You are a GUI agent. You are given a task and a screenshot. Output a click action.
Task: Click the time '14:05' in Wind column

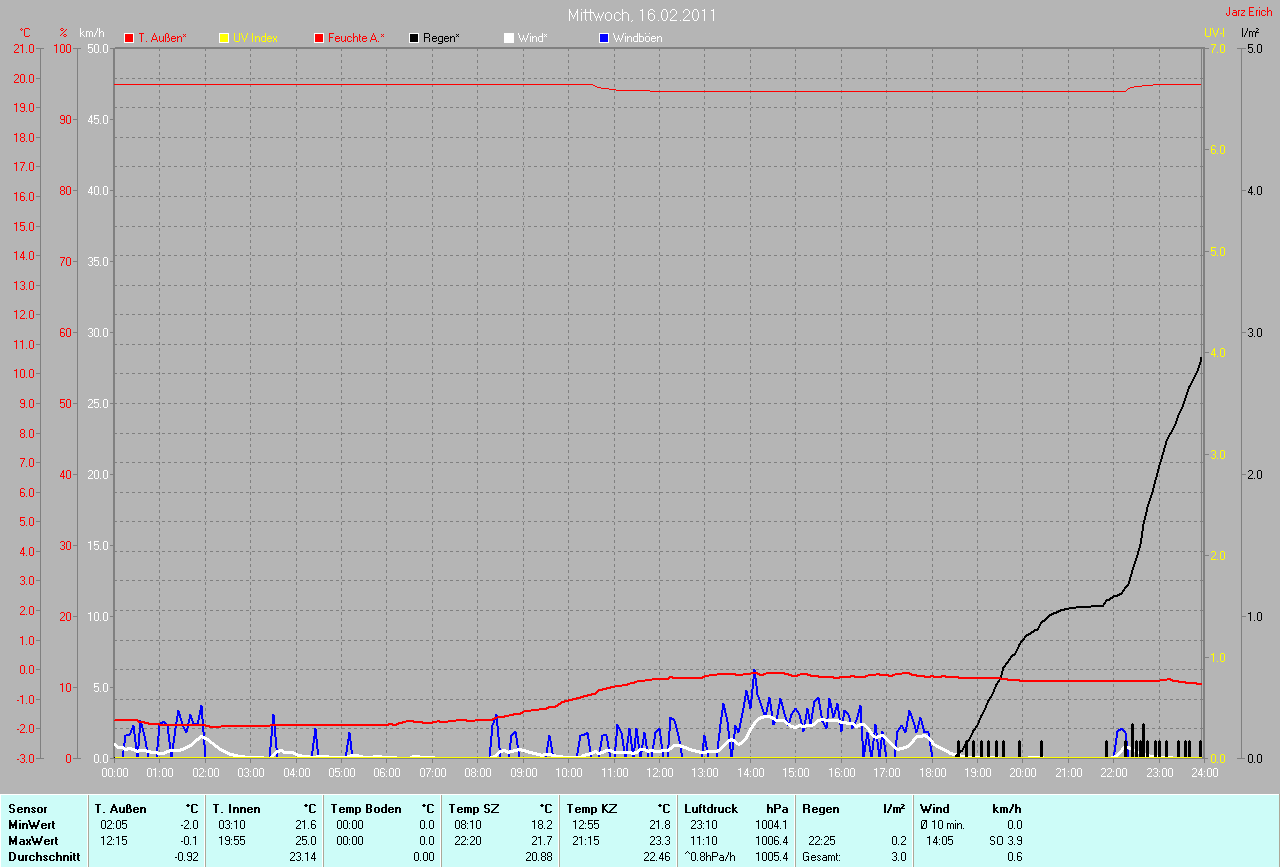coord(940,841)
